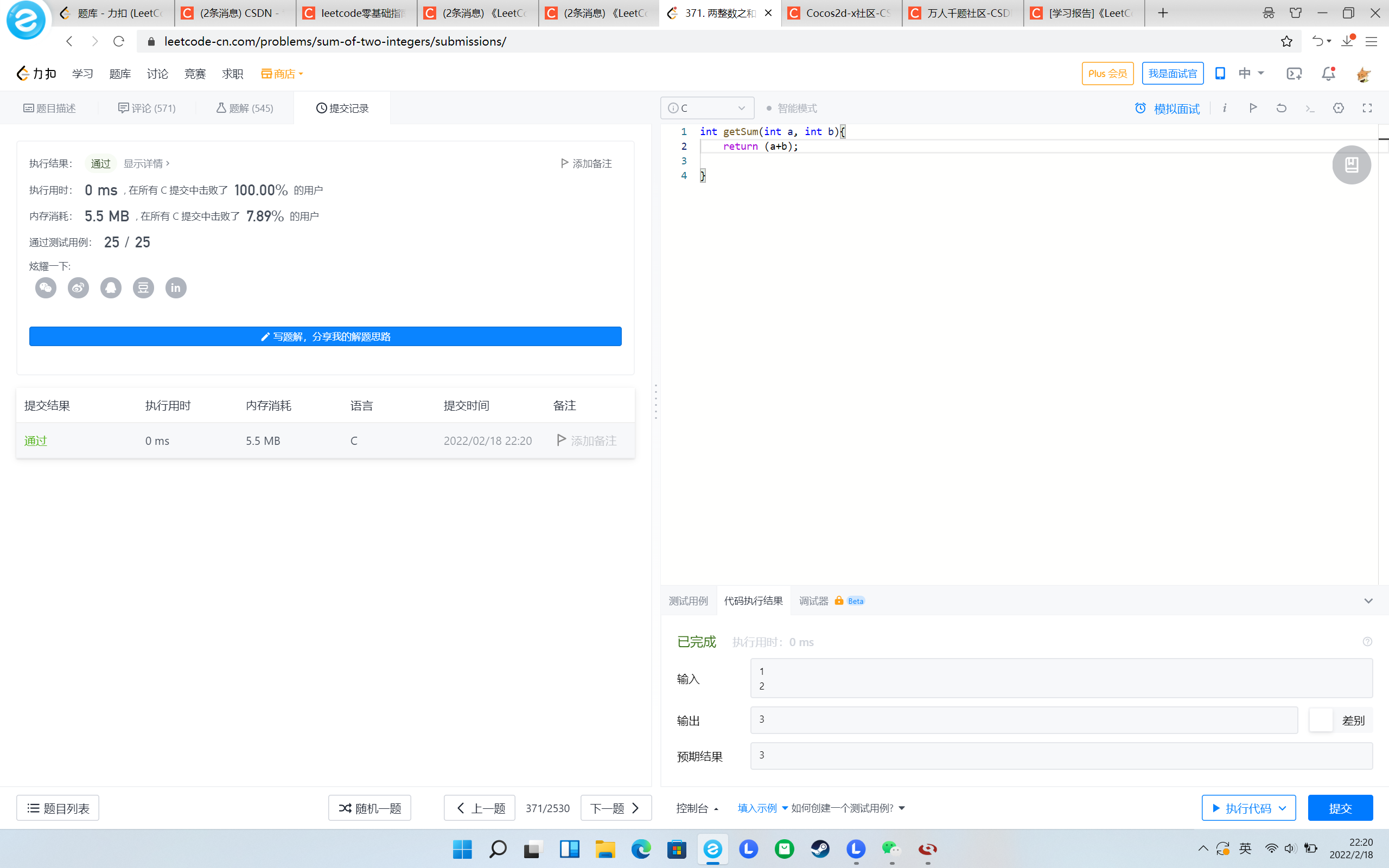Click the run code play icon in editor toolbar
The image size is (1389, 868).
pyautogui.click(x=1253, y=108)
